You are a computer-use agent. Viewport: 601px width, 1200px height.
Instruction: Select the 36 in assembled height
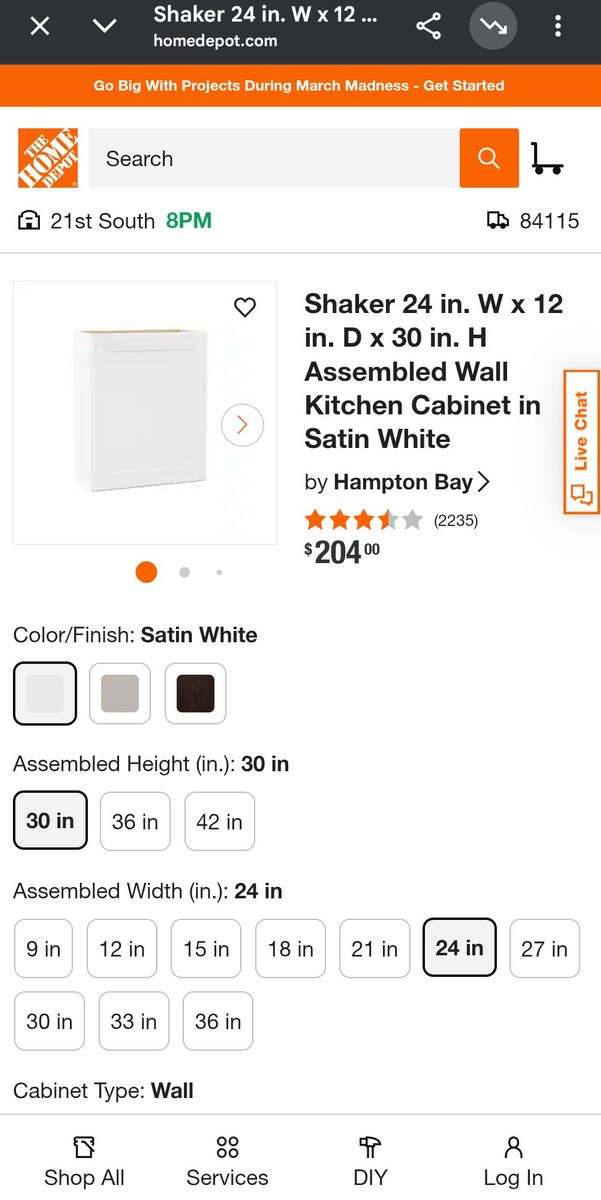pyautogui.click(x=135, y=821)
